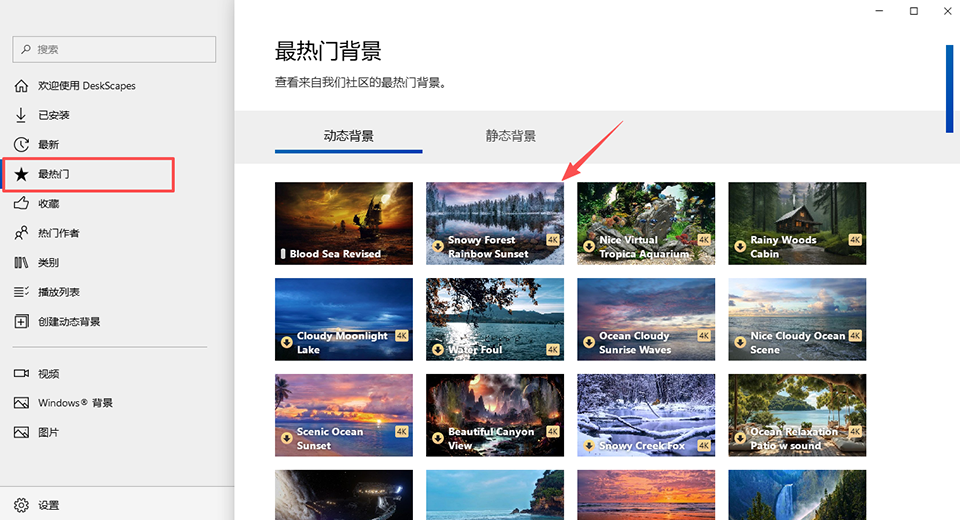Click the people icon for 热门作者
This screenshot has height=520, width=960.
tap(21, 233)
